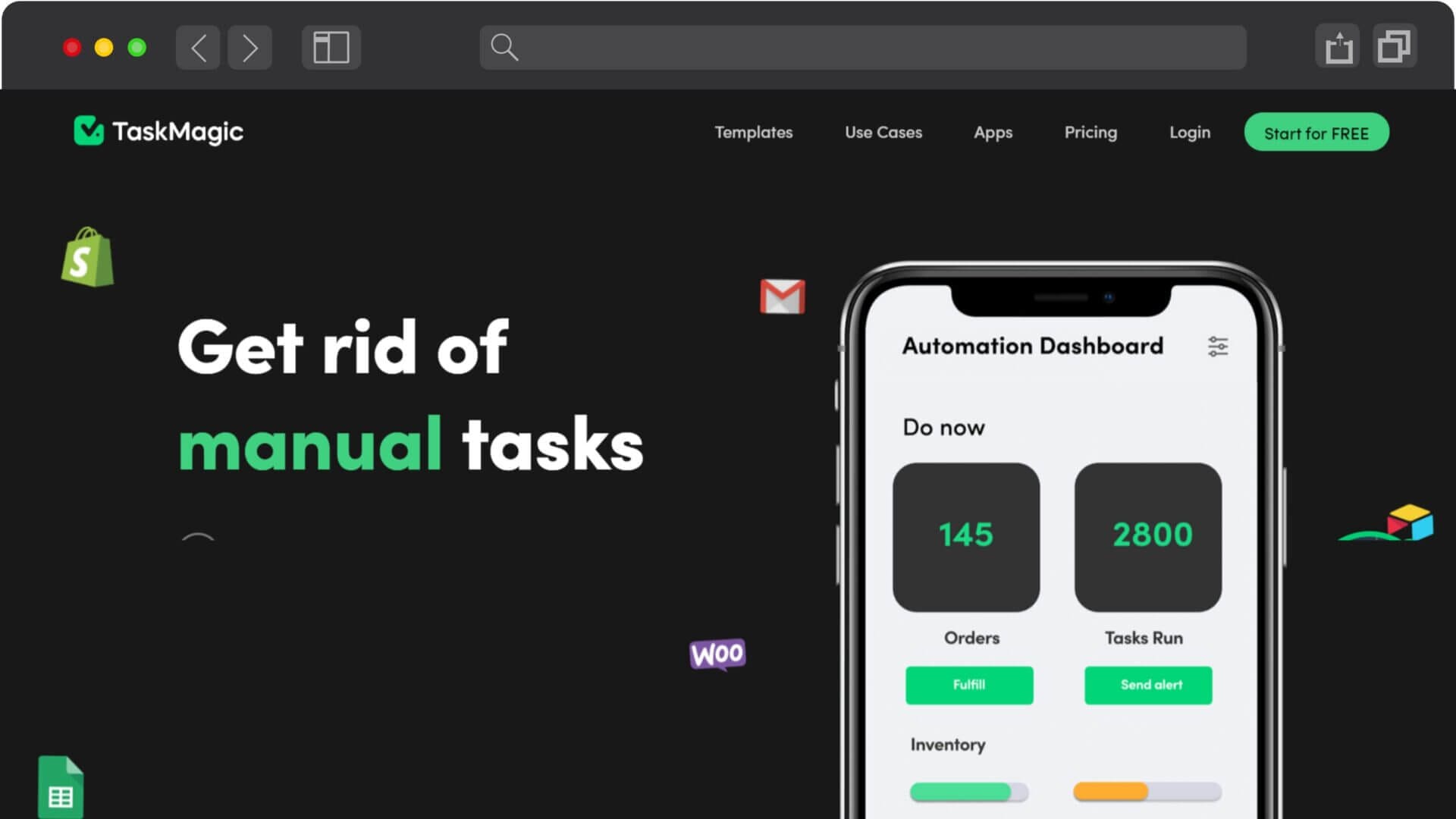Expand the Templates navigation item
The width and height of the screenshot is (1456, 819).
(x=753, y=131)
